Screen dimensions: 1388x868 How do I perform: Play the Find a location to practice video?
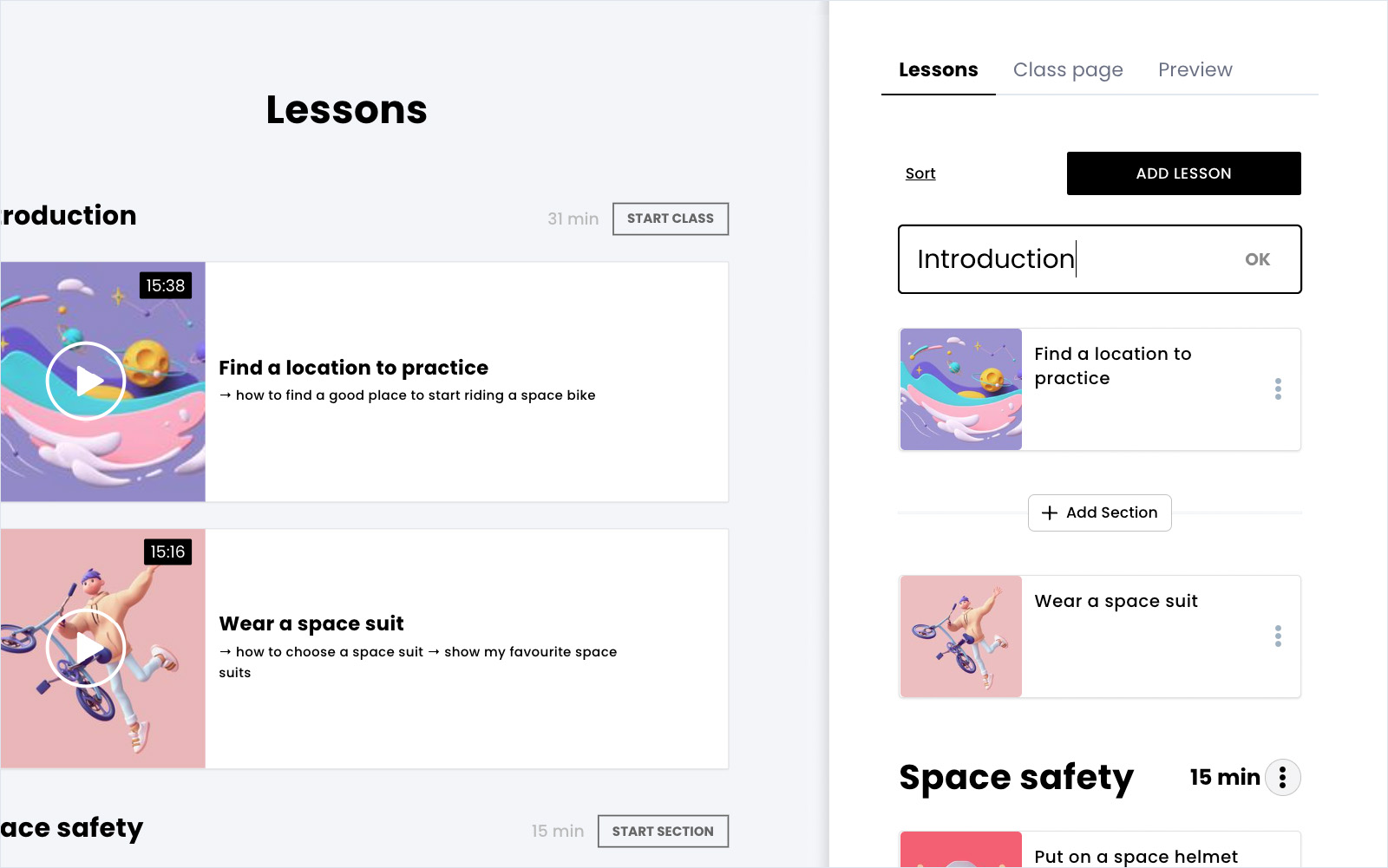pyautogui.click(x=86, y=381)
